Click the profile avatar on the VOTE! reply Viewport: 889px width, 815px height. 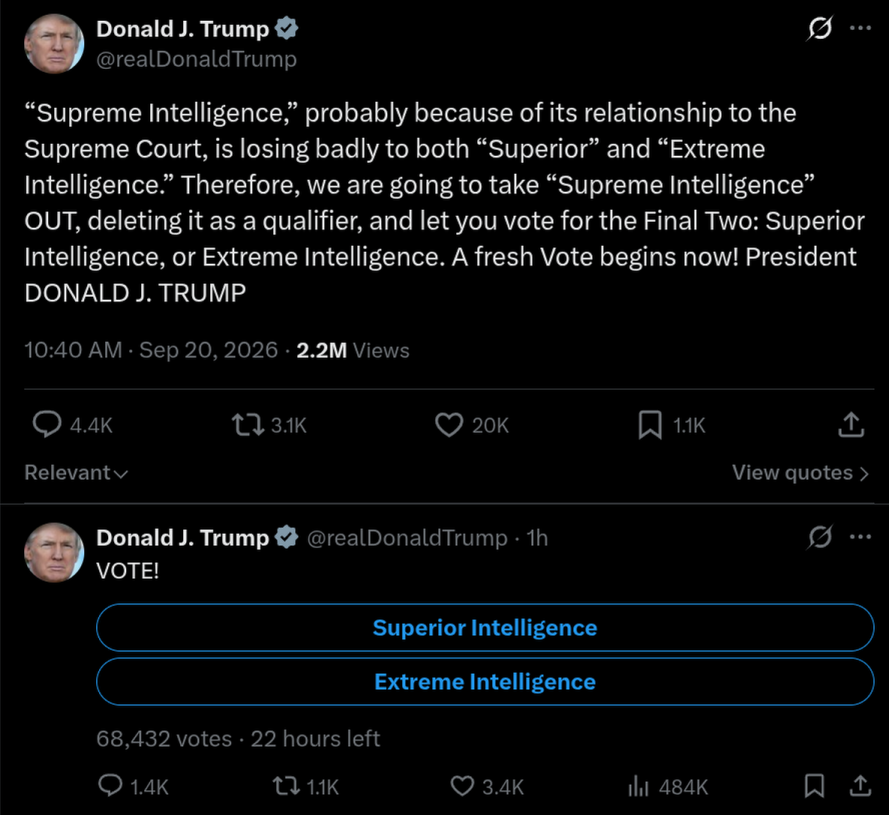(x=54, y=552)
